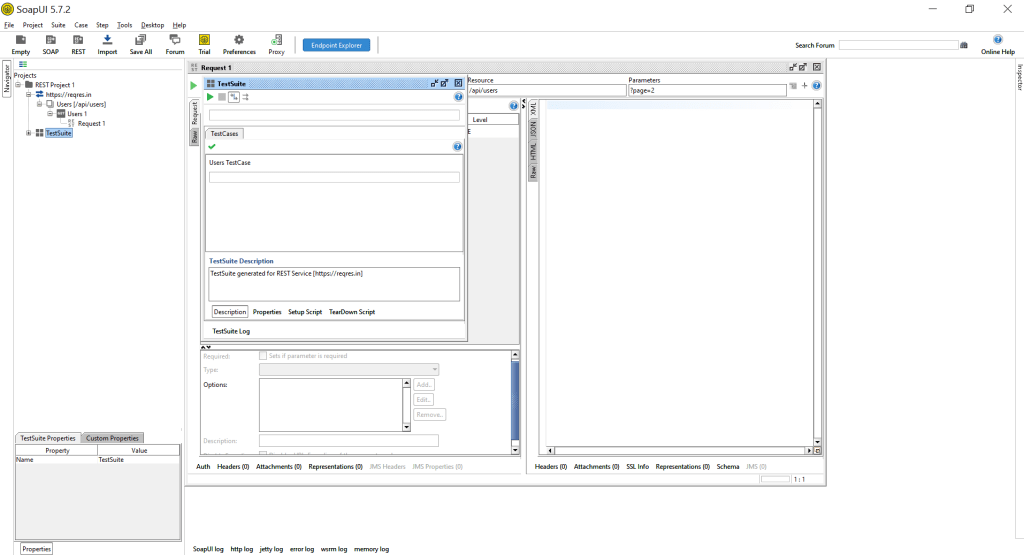Screen dimensions: 1024x555
Task: Click the Search Forum input field
Action: click(x=898, y=45)
